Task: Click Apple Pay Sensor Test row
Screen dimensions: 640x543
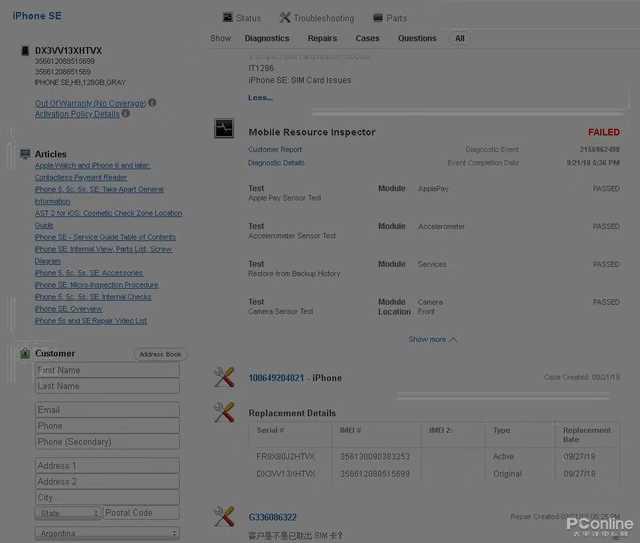Action: 434,193
